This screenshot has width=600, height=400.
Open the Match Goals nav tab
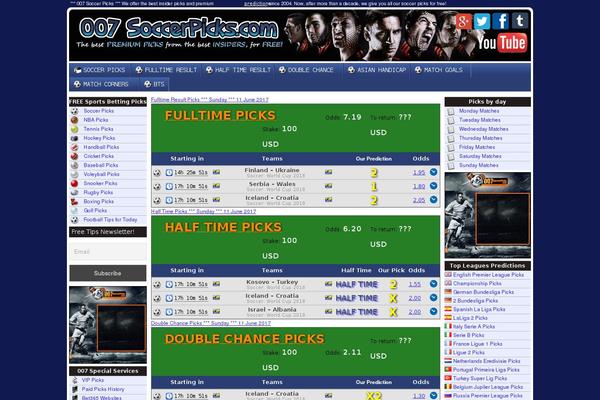pyautogui.click(x=439, y=70)
